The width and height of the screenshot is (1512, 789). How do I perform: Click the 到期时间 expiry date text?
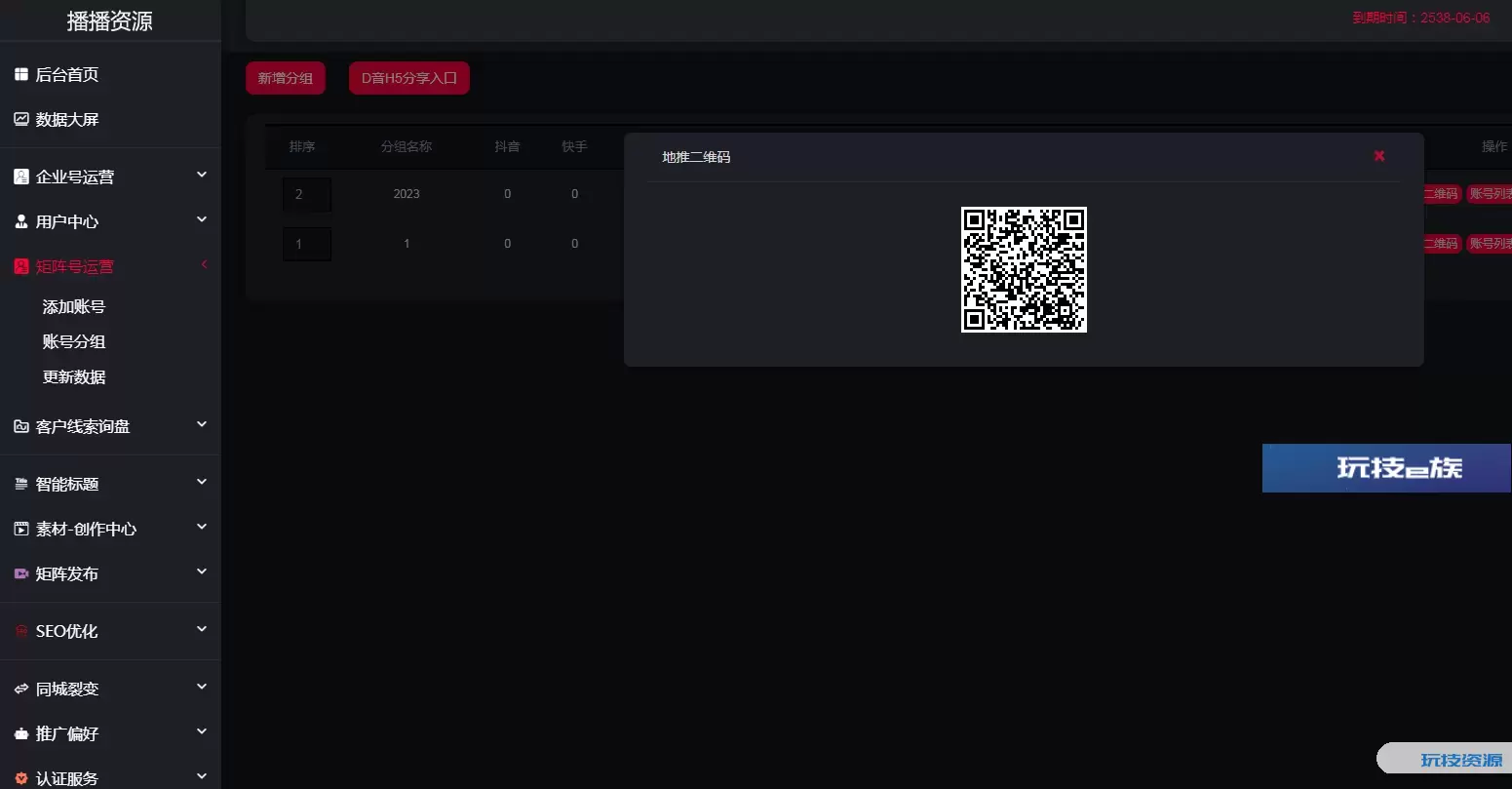(x=1421, y=18)
